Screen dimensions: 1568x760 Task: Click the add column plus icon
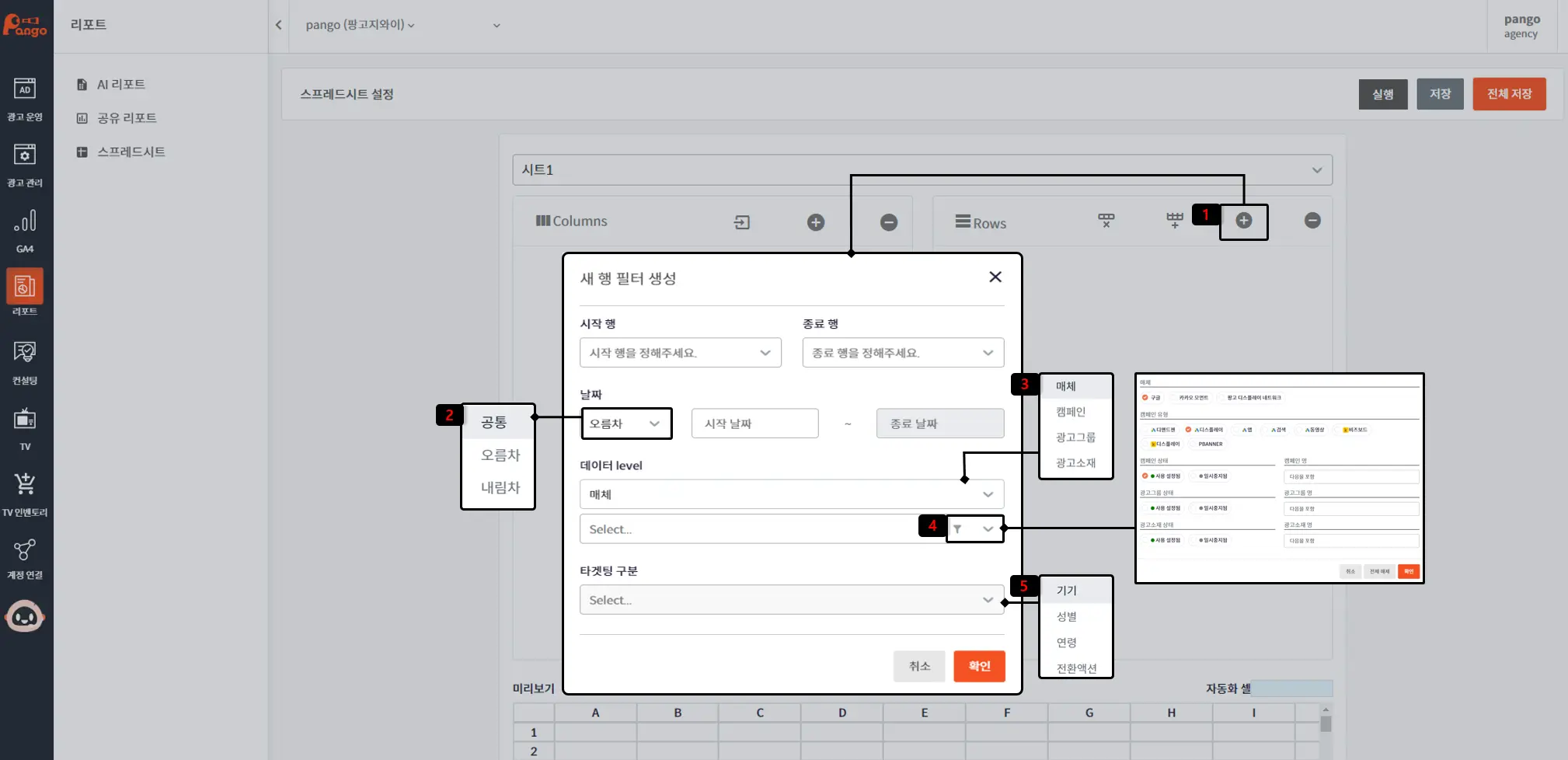coord(815,223)
